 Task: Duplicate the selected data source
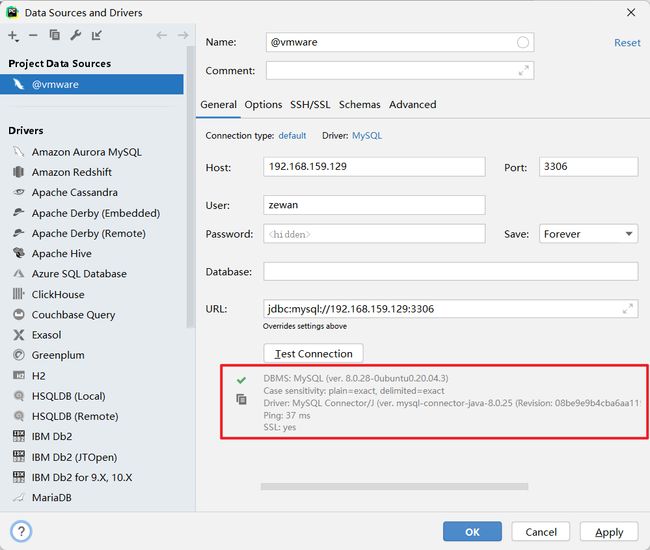pyautogui.click(x=54, y=35)
